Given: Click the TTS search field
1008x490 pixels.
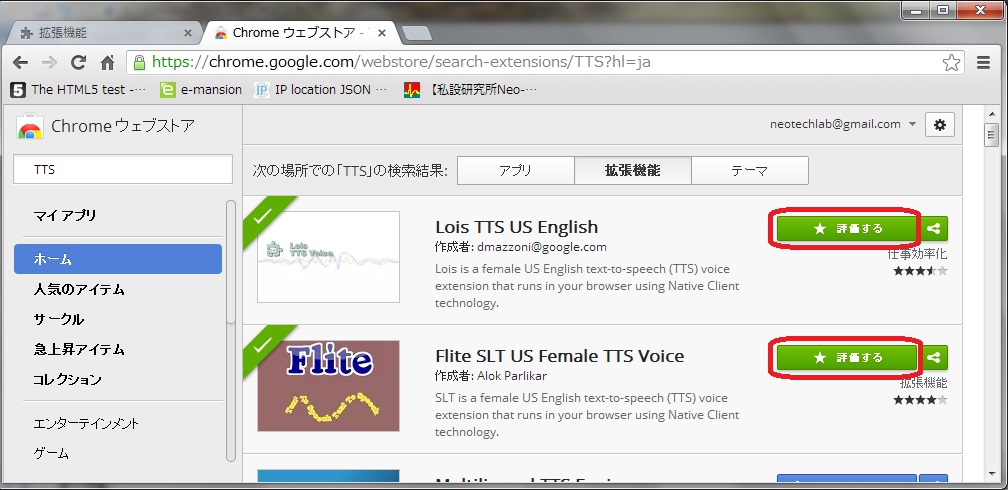Looking at the screenshot, I should point(123,170).
